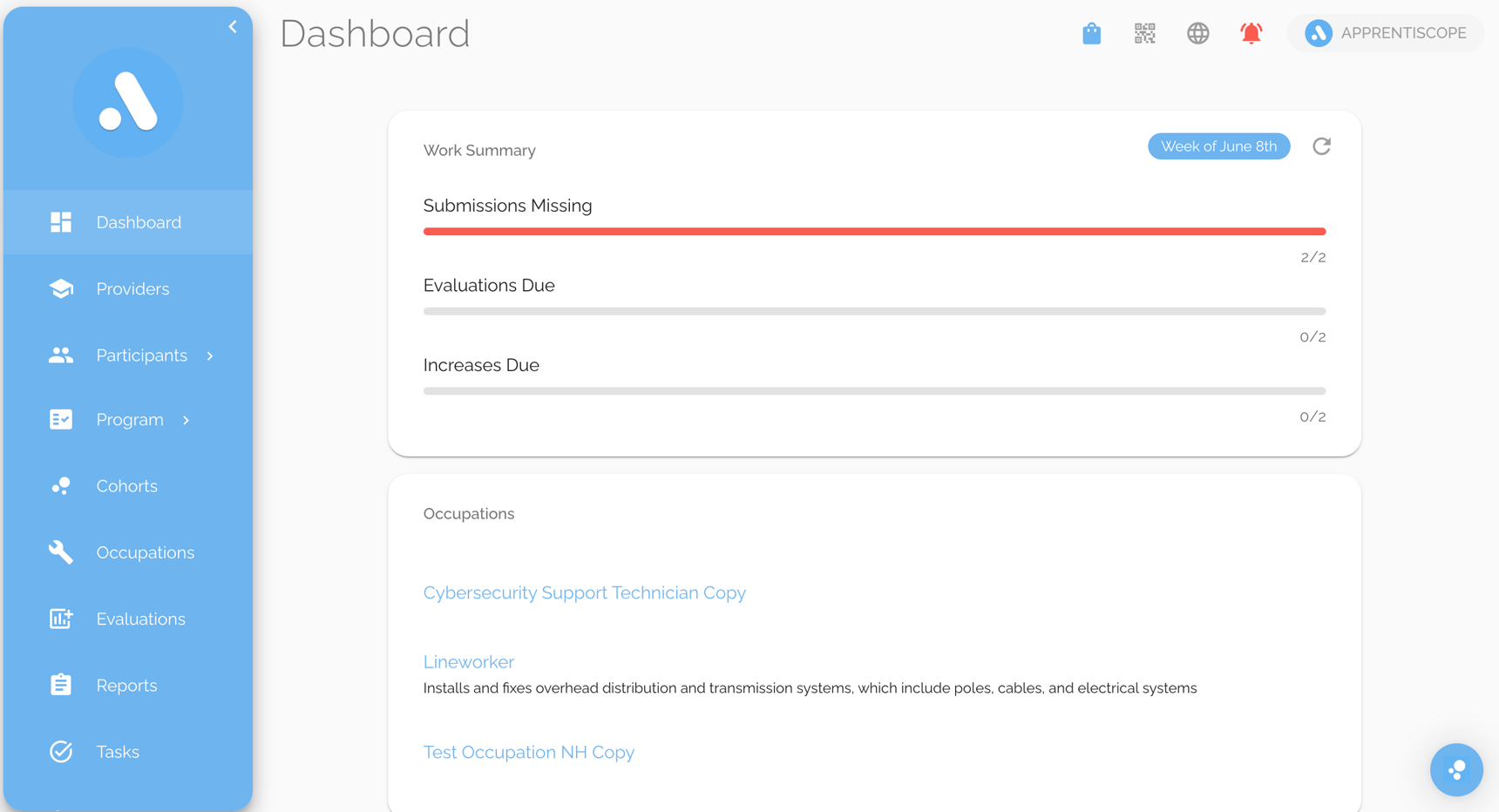The height and width of the screenshot is (812, 1499).
Task: Open the globe language icon
Action: coord(1197,33)
